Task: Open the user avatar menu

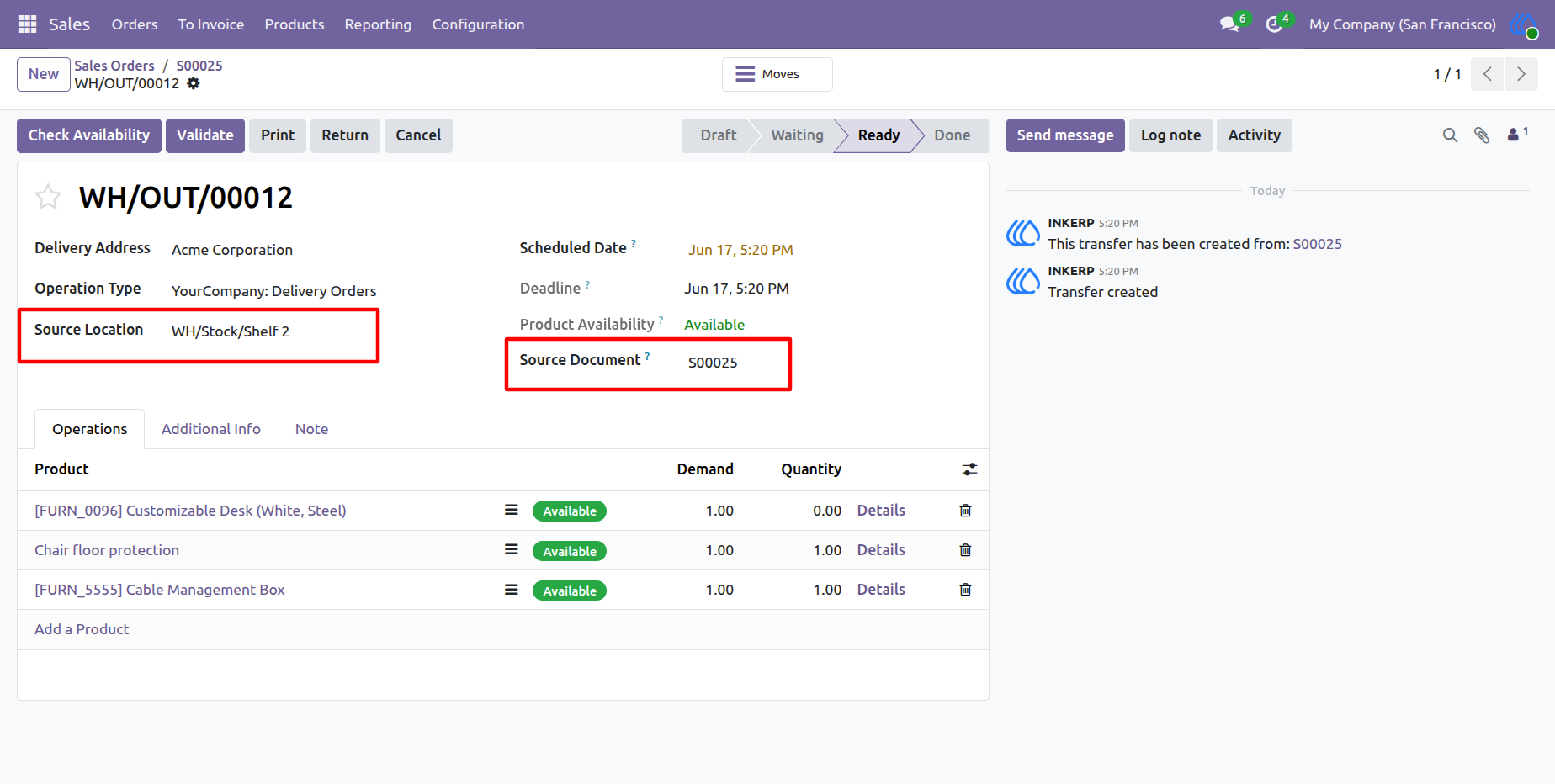Action: click(x=1523, y=24)
